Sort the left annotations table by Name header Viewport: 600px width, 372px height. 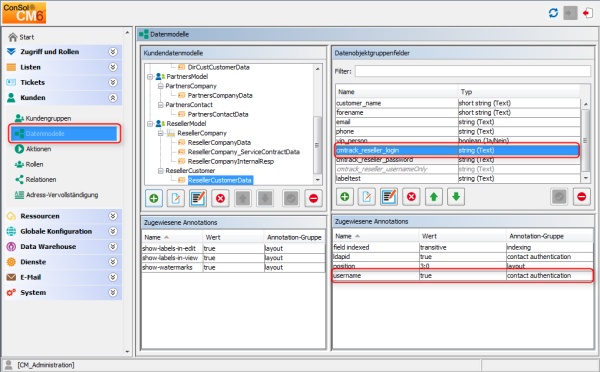172,237
